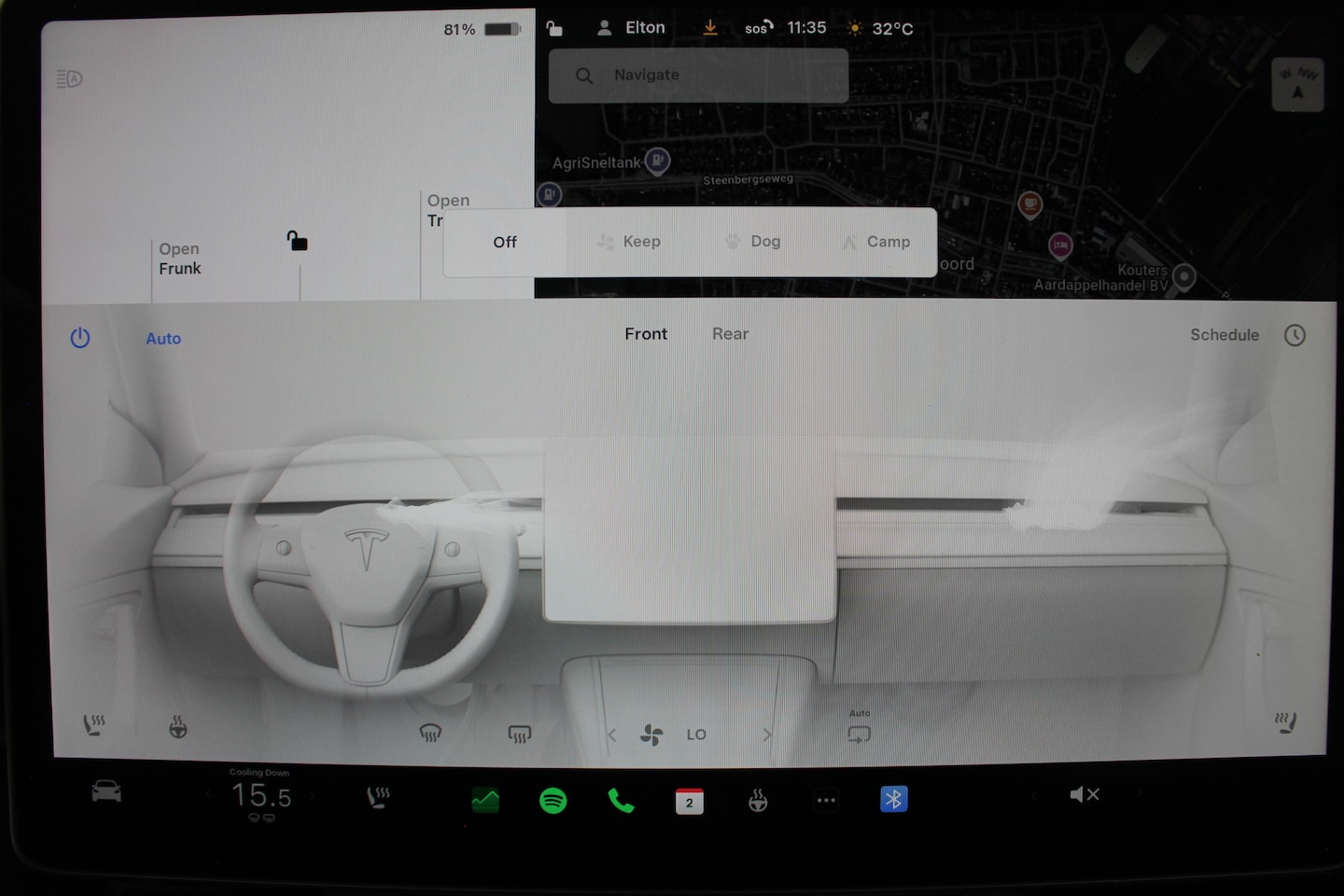Open the Phone app
Viewport: 1344px width, 896px height.
click(621, 800)
